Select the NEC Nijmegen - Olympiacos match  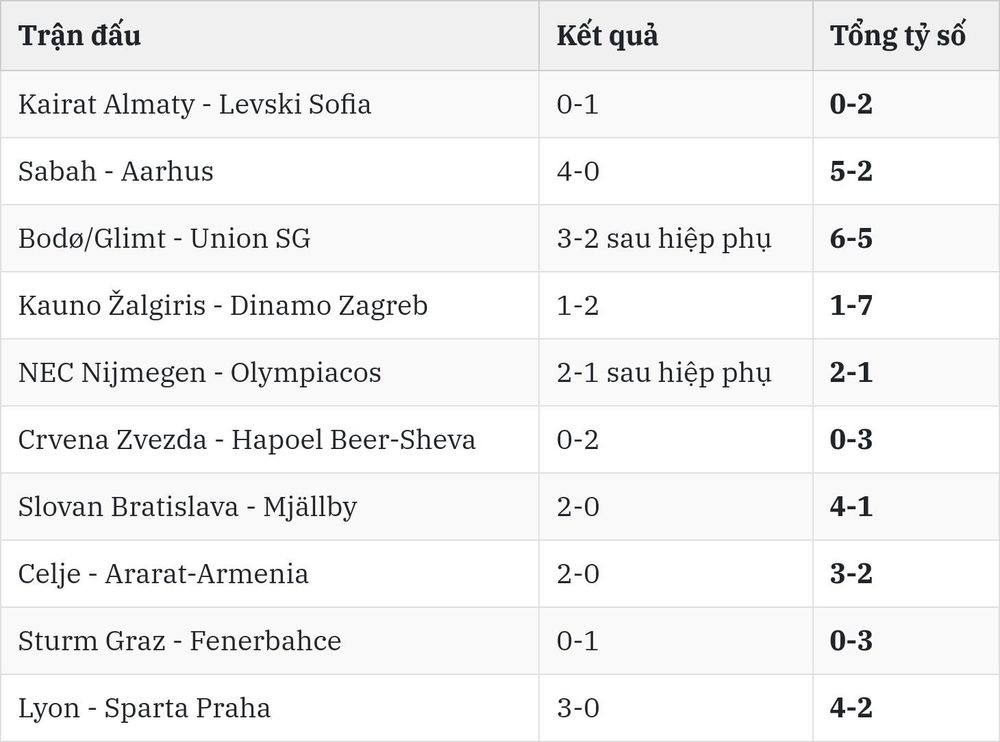point(200,373)
